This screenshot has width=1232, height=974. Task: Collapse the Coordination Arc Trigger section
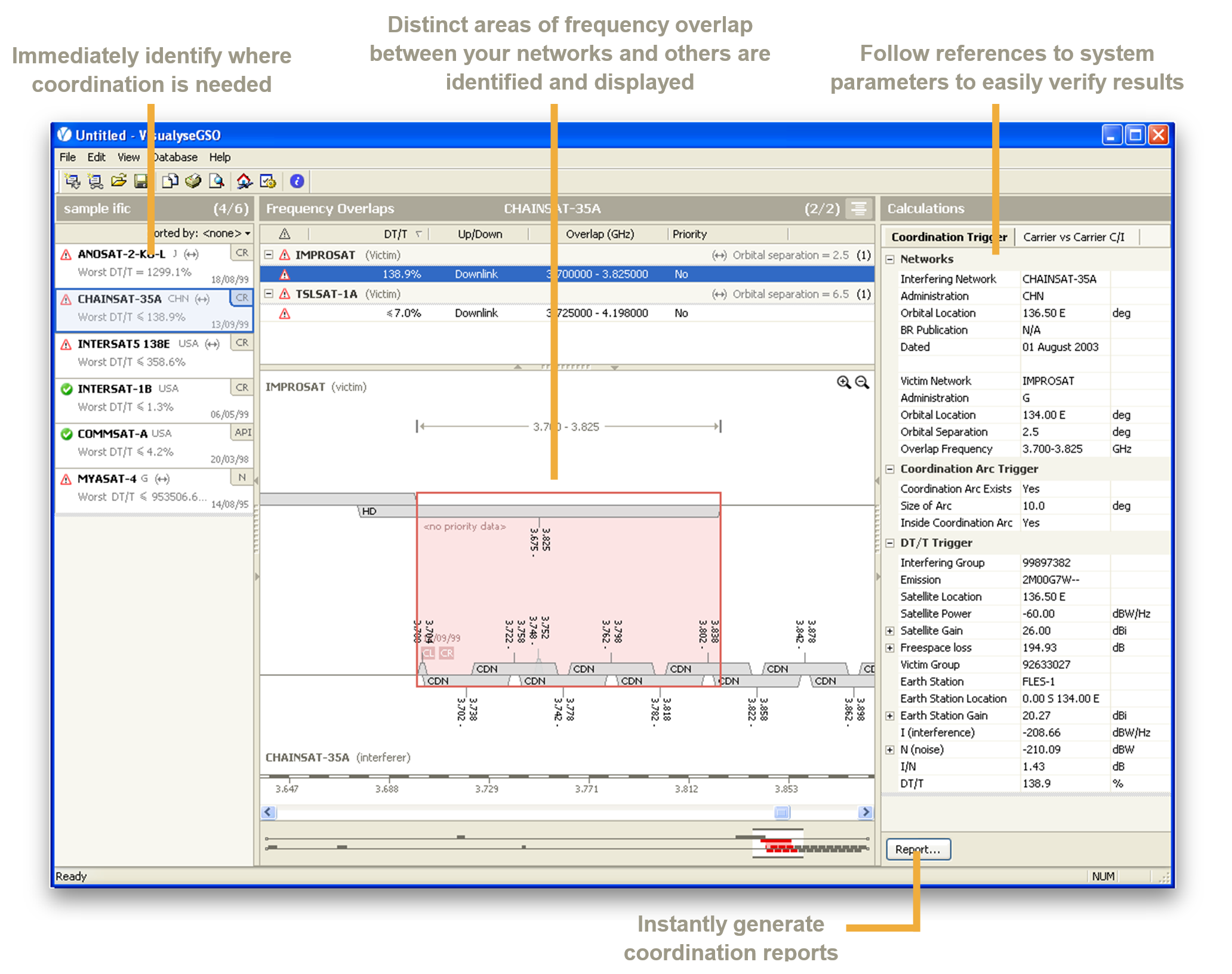click(x=890, y=469)
